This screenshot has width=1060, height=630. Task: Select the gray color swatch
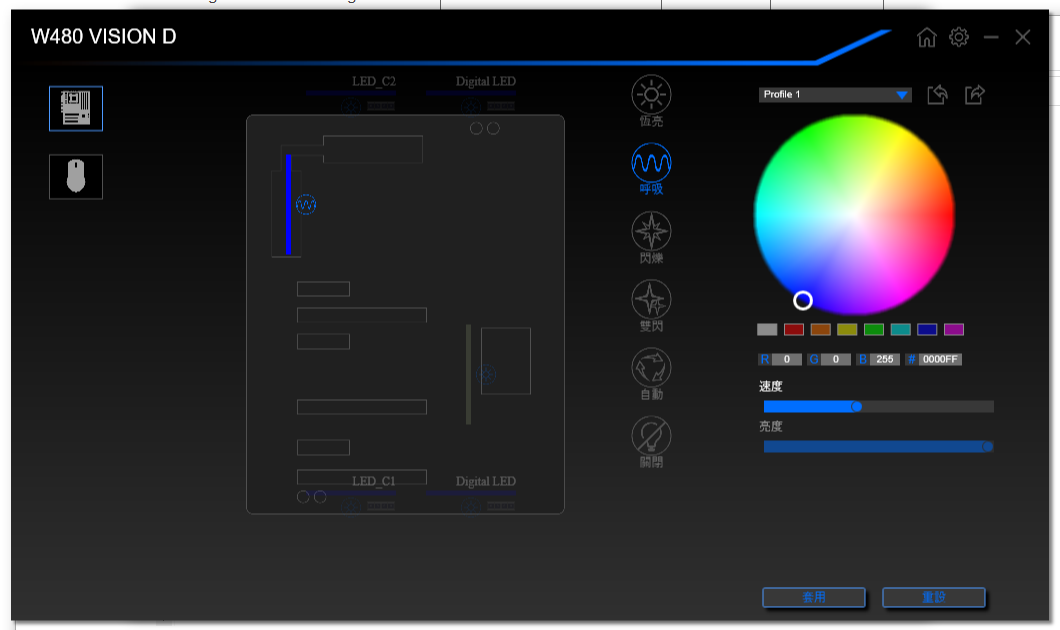767,329
